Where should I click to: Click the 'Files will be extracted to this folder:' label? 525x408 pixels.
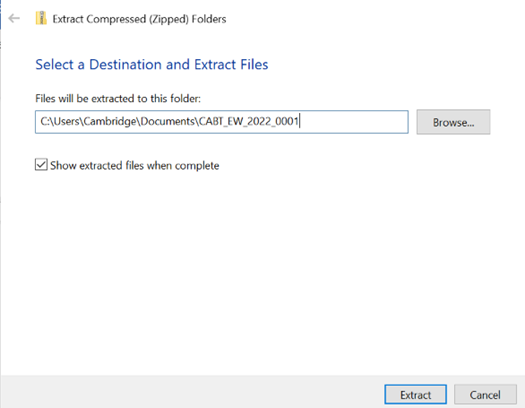(x=118, y=98)
